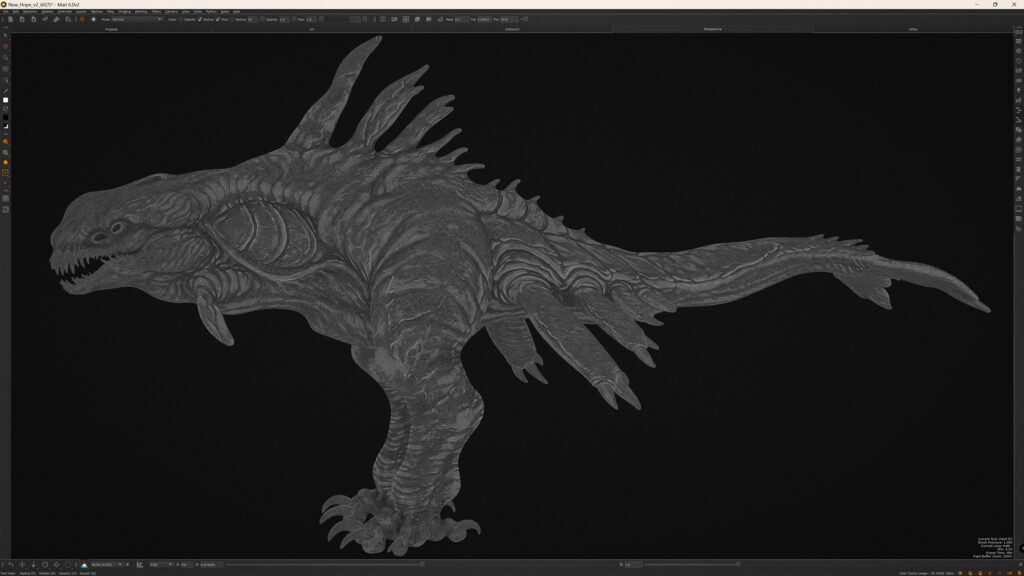This screenshot has width=1024, height=576.
Task: Toggle the Flow checkbox in tool properties bar
Action: point(219,19)
